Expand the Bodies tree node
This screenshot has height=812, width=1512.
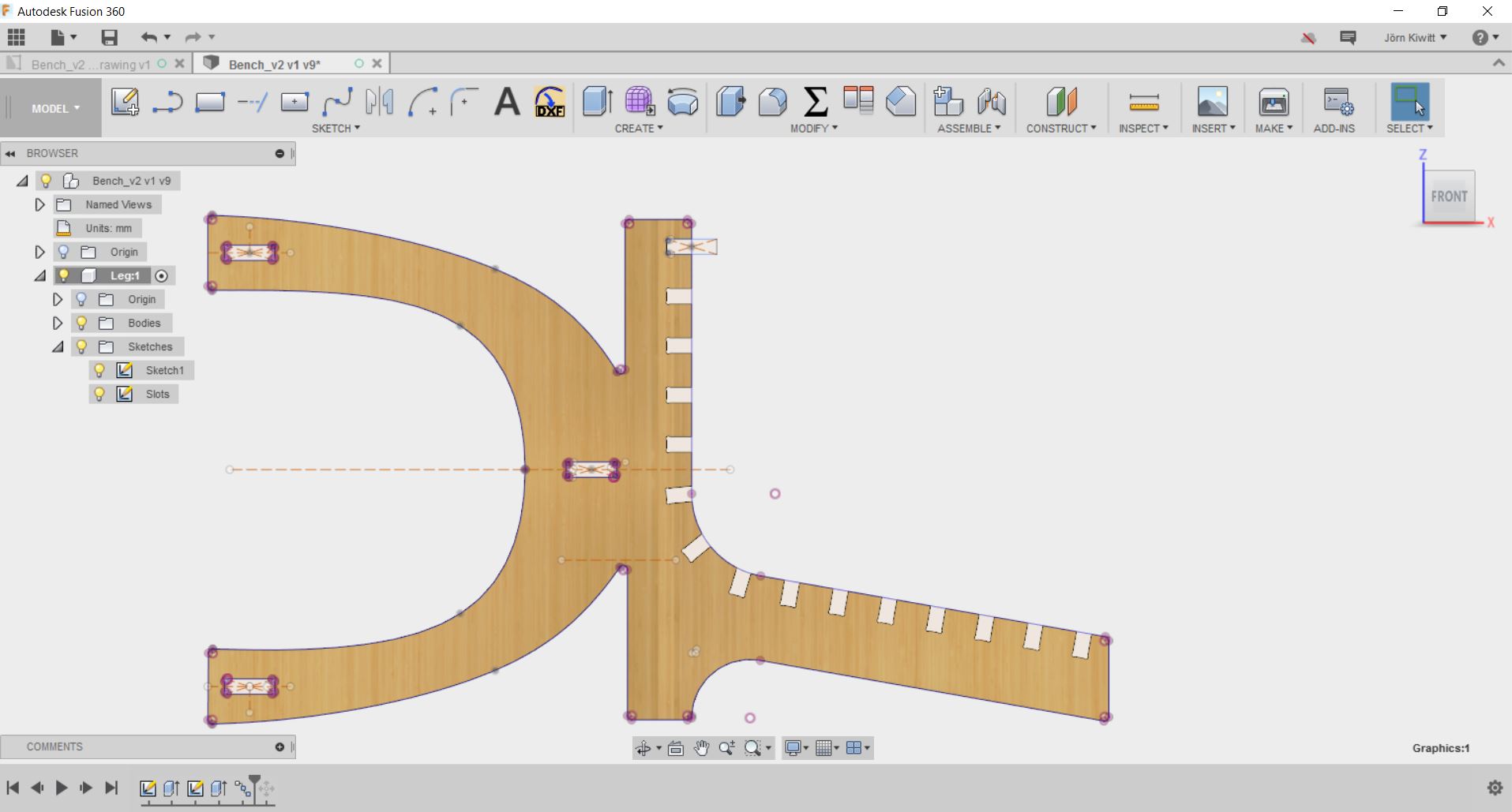pyautogui.click(x=57, y=323)
